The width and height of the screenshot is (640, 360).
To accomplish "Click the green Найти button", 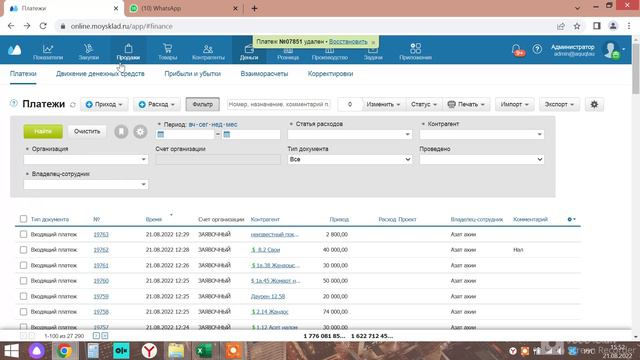I will (43, 131).
